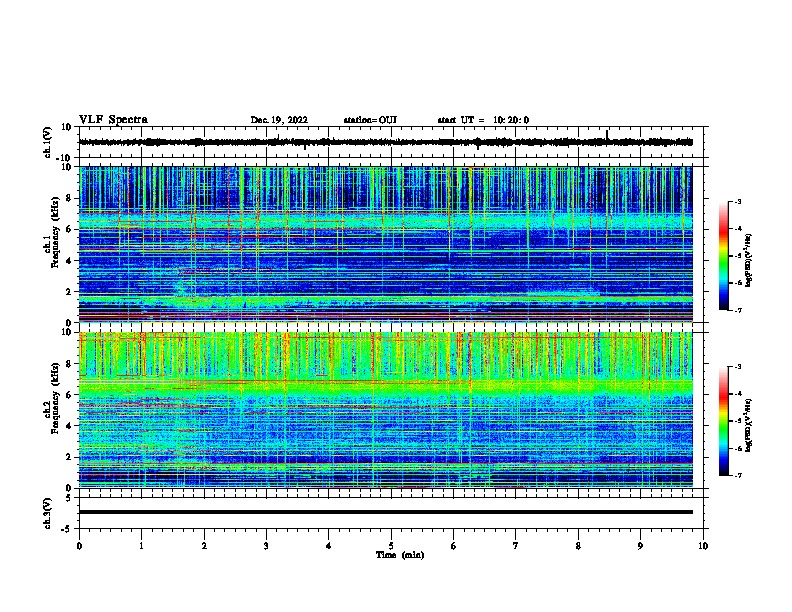Click the ch.1(V) axis label
Image resolution: width=792 pixels, height=612 pixels.
[48, 142]
